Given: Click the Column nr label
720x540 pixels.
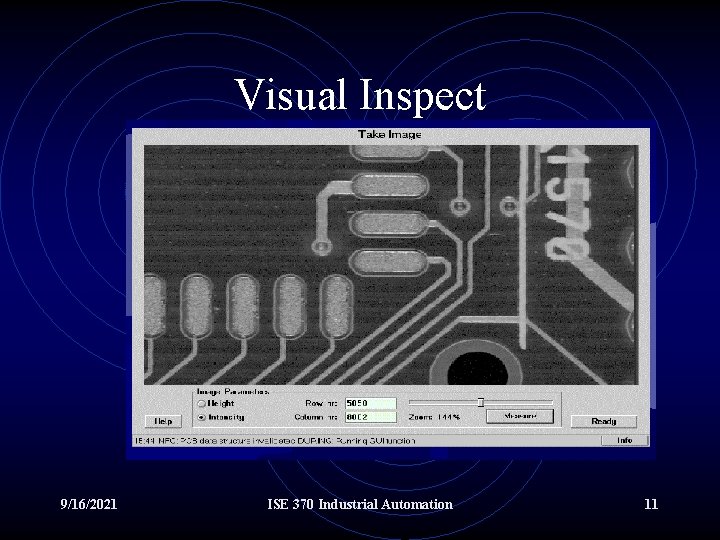Looking at the screenshot, I should tap(316, 417).
